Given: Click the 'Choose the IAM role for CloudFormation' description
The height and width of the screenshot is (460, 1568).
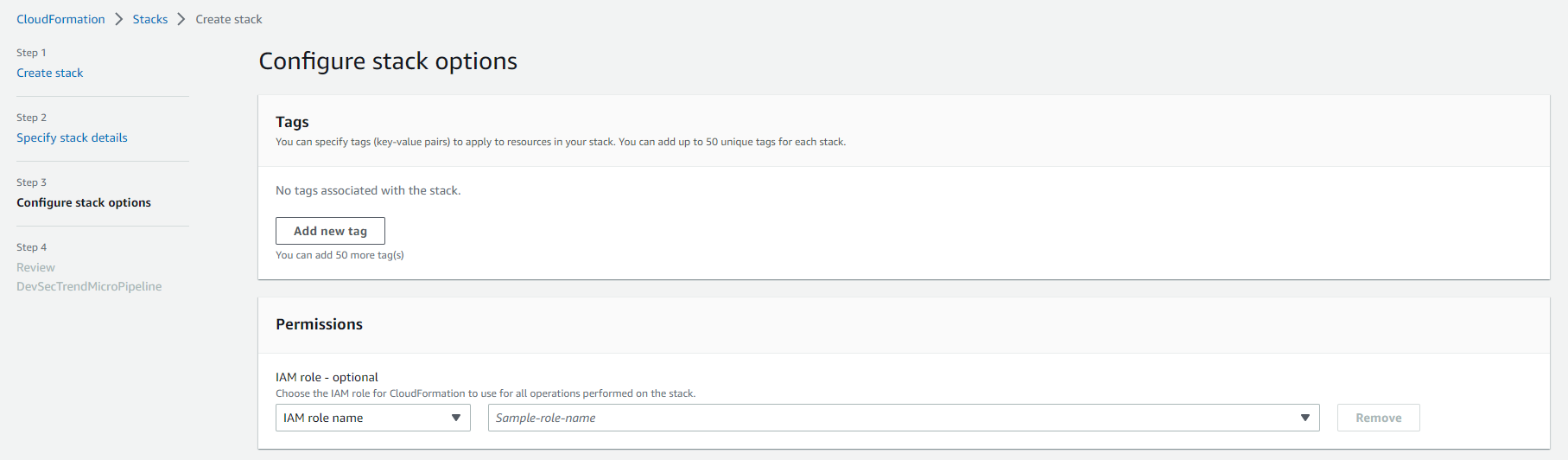Looking at the screenshot, I should pos(486,393).
